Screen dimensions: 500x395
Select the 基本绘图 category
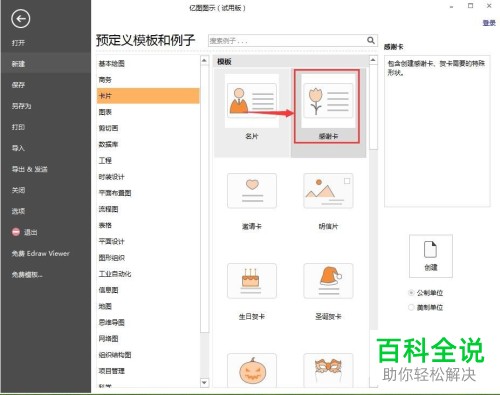pyautogui.click(x=111, y=63)
